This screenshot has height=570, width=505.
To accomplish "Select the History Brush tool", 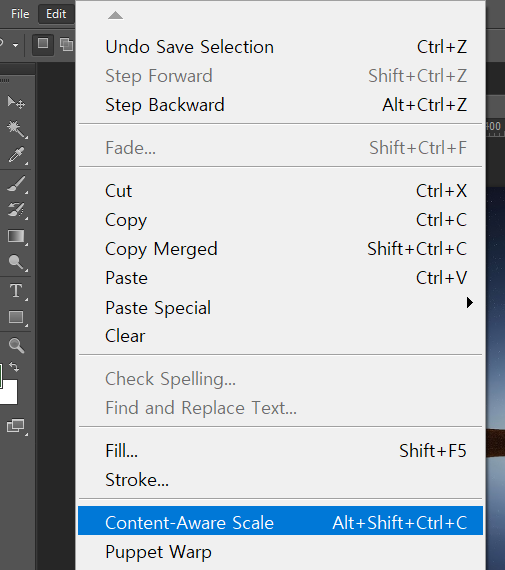I will tap(16, 210).
